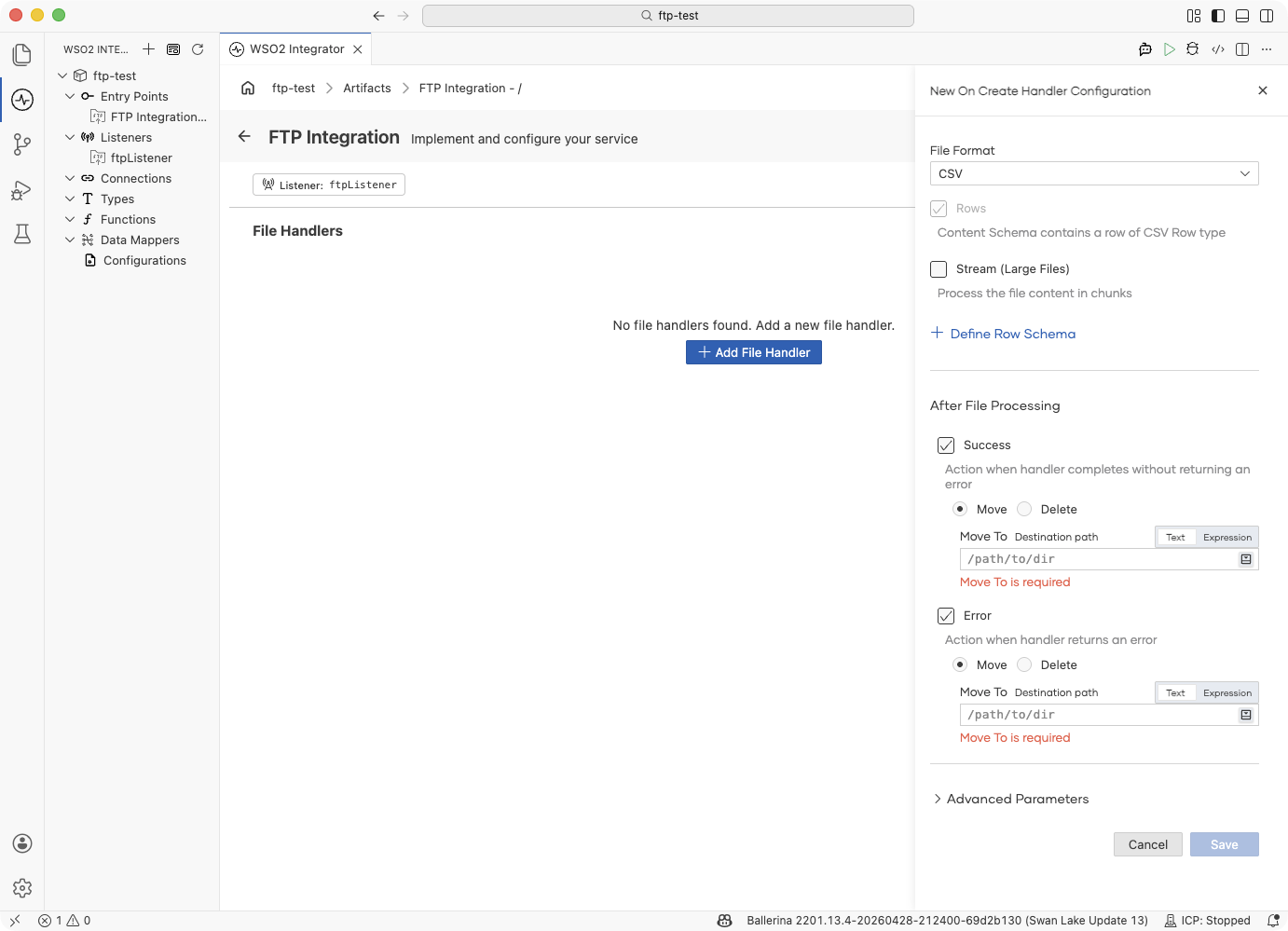
Task: Go to home breadcrumb icon
Action: point(248,88)
